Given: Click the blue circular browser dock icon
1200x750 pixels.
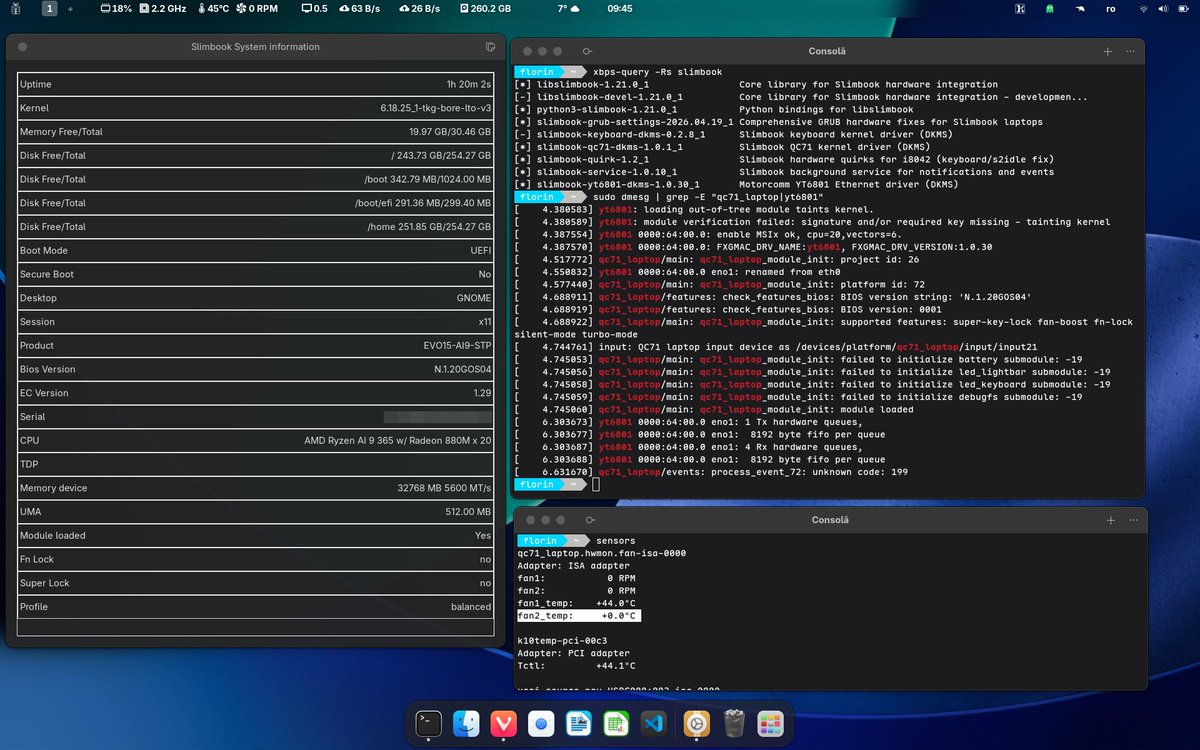Looking at the screenshot, I should tap(541, 722).
